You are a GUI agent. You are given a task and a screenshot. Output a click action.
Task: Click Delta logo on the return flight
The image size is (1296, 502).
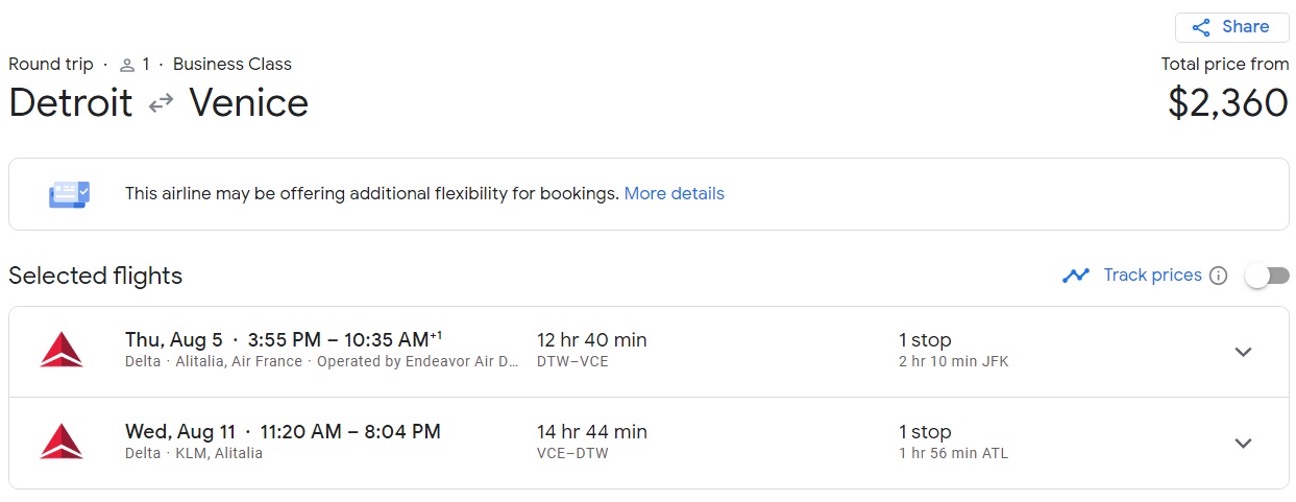(x=61, y=442)
